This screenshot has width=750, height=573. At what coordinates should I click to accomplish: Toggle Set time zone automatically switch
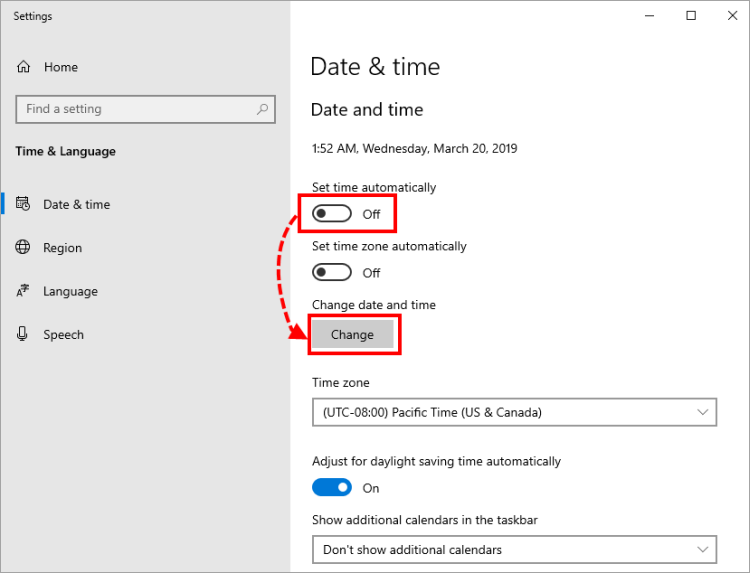pyautogui.click(x=331, y=272)
